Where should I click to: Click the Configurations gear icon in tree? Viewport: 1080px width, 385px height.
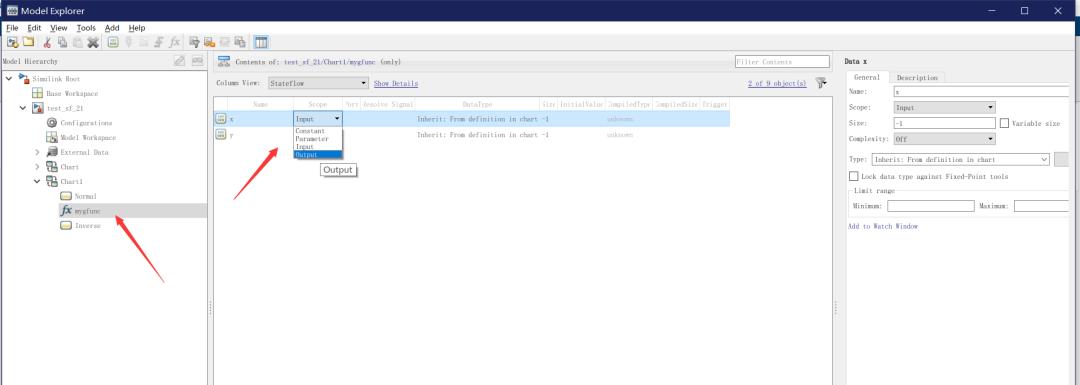(x=52, y=123)
